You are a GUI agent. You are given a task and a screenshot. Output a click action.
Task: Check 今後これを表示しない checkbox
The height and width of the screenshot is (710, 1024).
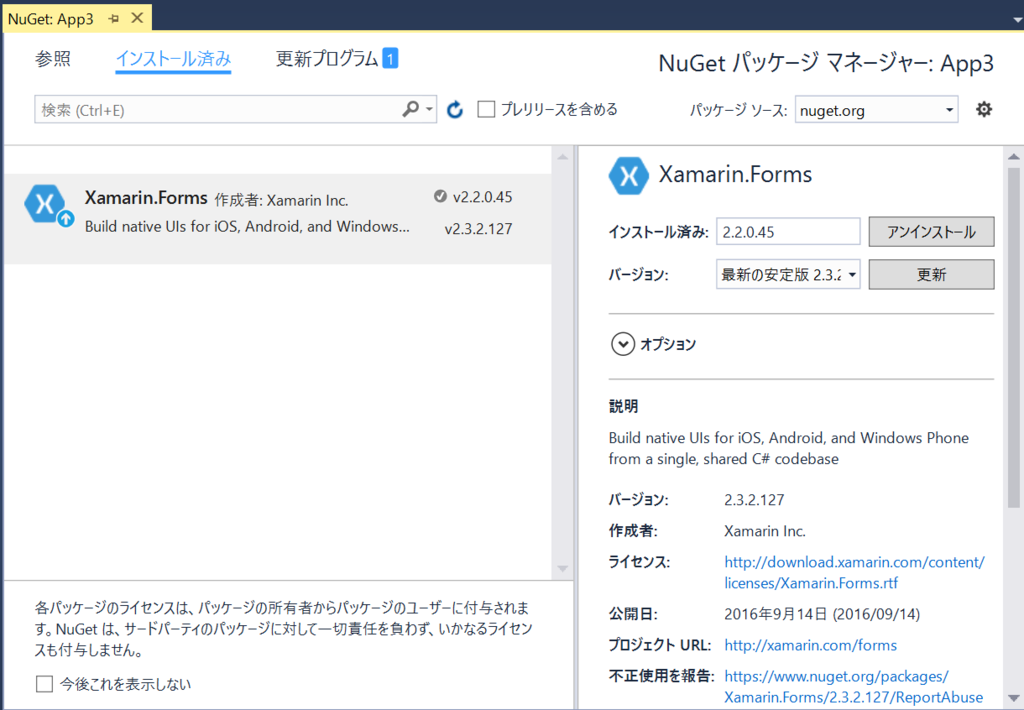pyautogui.click(x=44, y=684)
